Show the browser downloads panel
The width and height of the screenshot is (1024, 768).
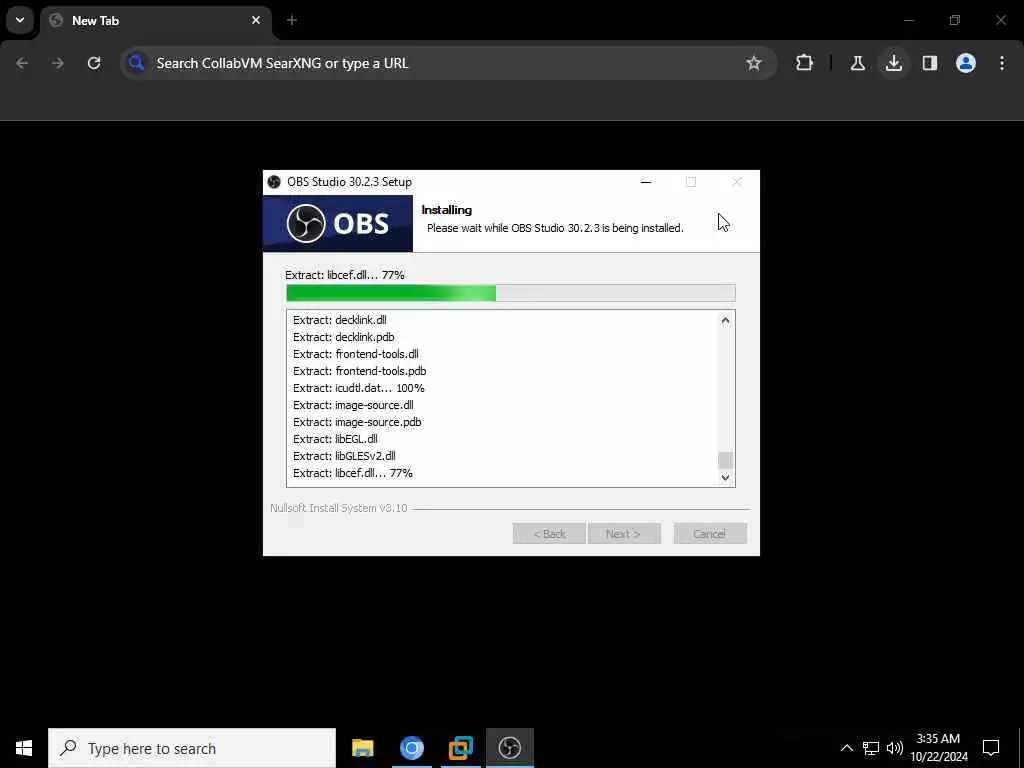click(894, 63)
